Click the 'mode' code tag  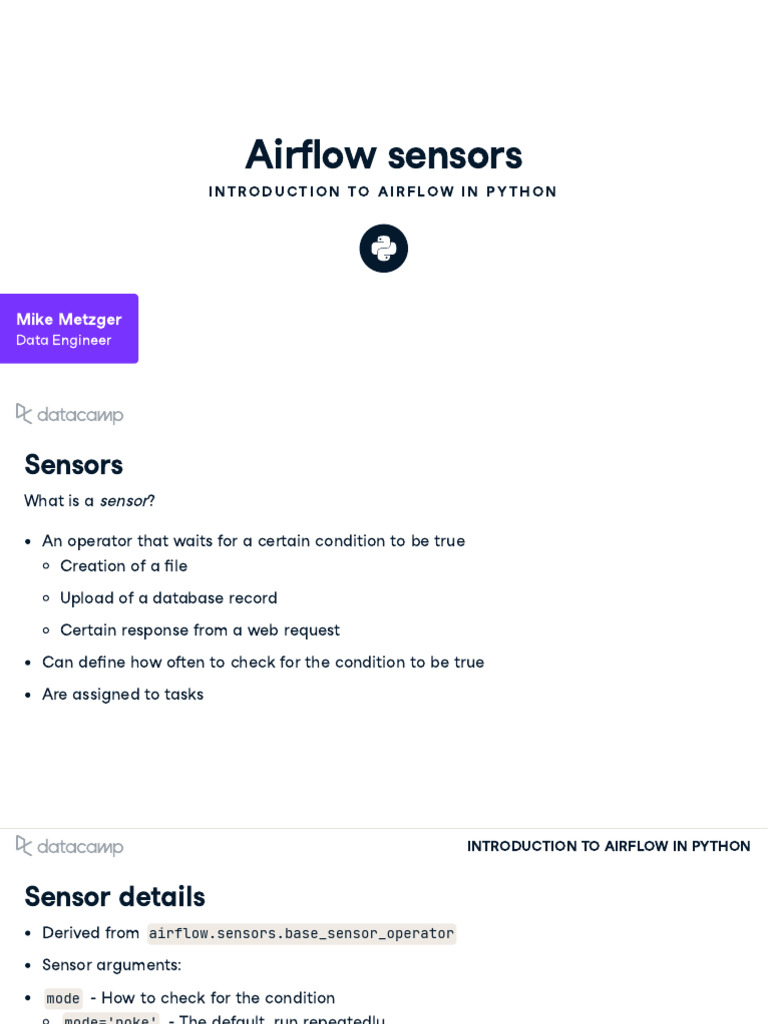click(63, 998)
